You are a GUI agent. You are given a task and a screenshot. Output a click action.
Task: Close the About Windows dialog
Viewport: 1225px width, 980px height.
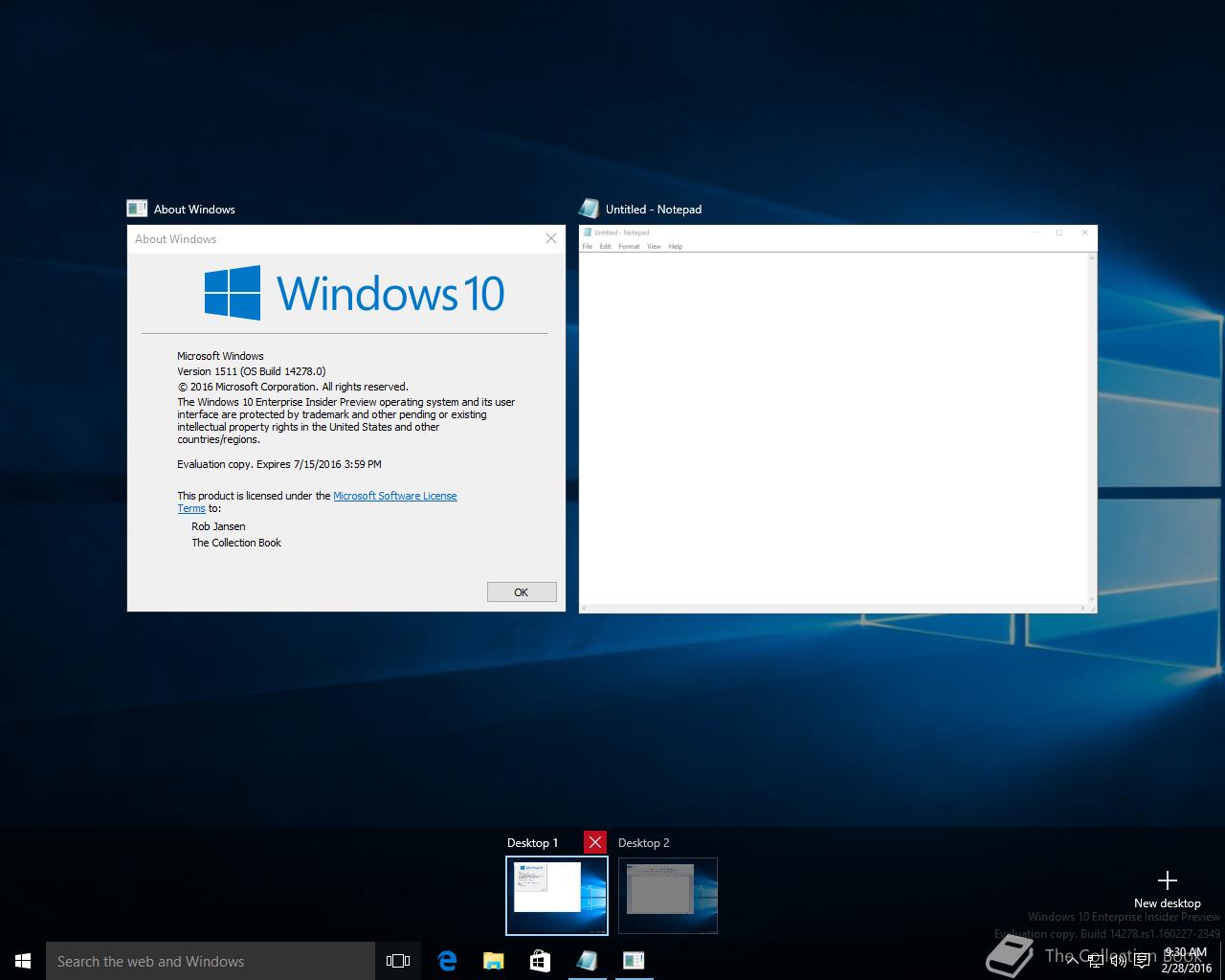tap(551, 238)
